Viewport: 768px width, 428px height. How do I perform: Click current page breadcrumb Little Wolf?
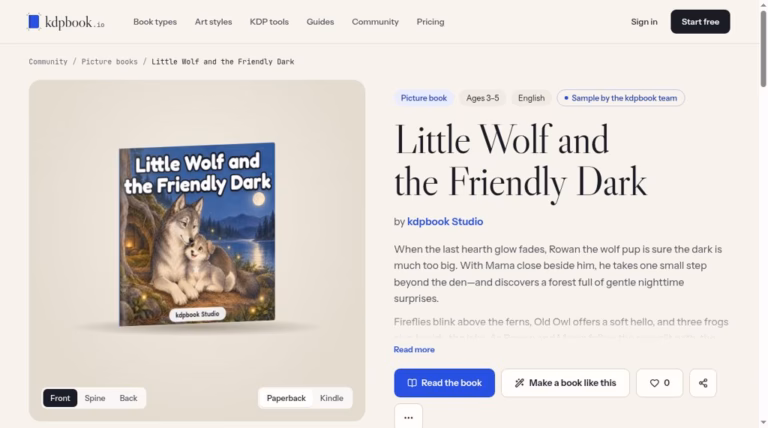click(222, 62)
